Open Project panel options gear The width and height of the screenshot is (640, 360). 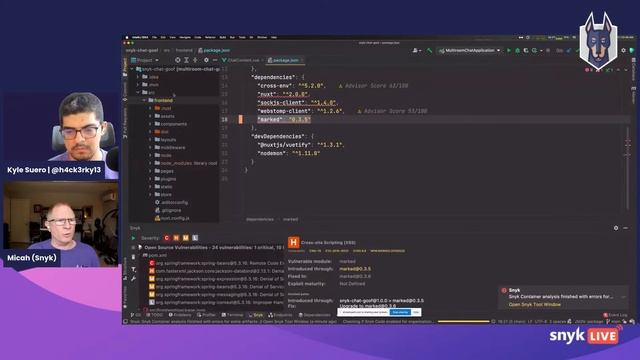tap(206, 60)
